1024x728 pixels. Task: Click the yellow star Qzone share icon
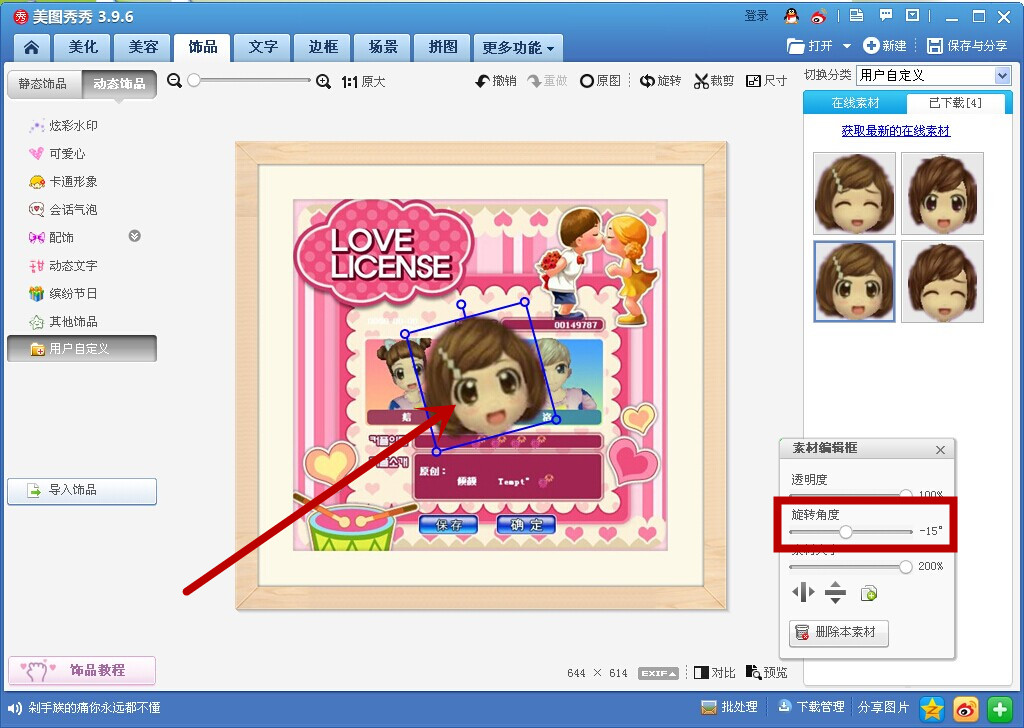(932, 709)
